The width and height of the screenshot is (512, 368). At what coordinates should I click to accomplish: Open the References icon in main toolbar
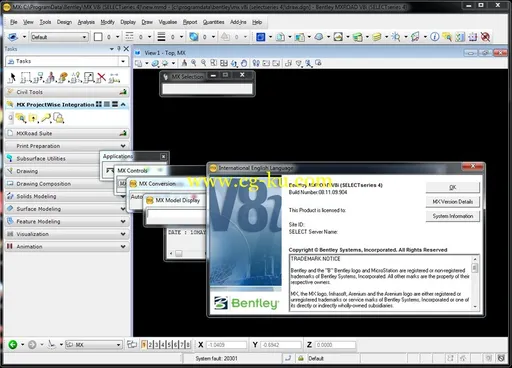tap(280, 37)
